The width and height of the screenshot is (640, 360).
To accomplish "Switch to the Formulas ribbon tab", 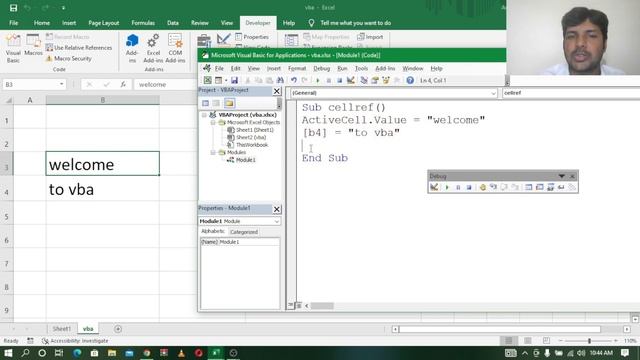I will (x=143, y=23).
